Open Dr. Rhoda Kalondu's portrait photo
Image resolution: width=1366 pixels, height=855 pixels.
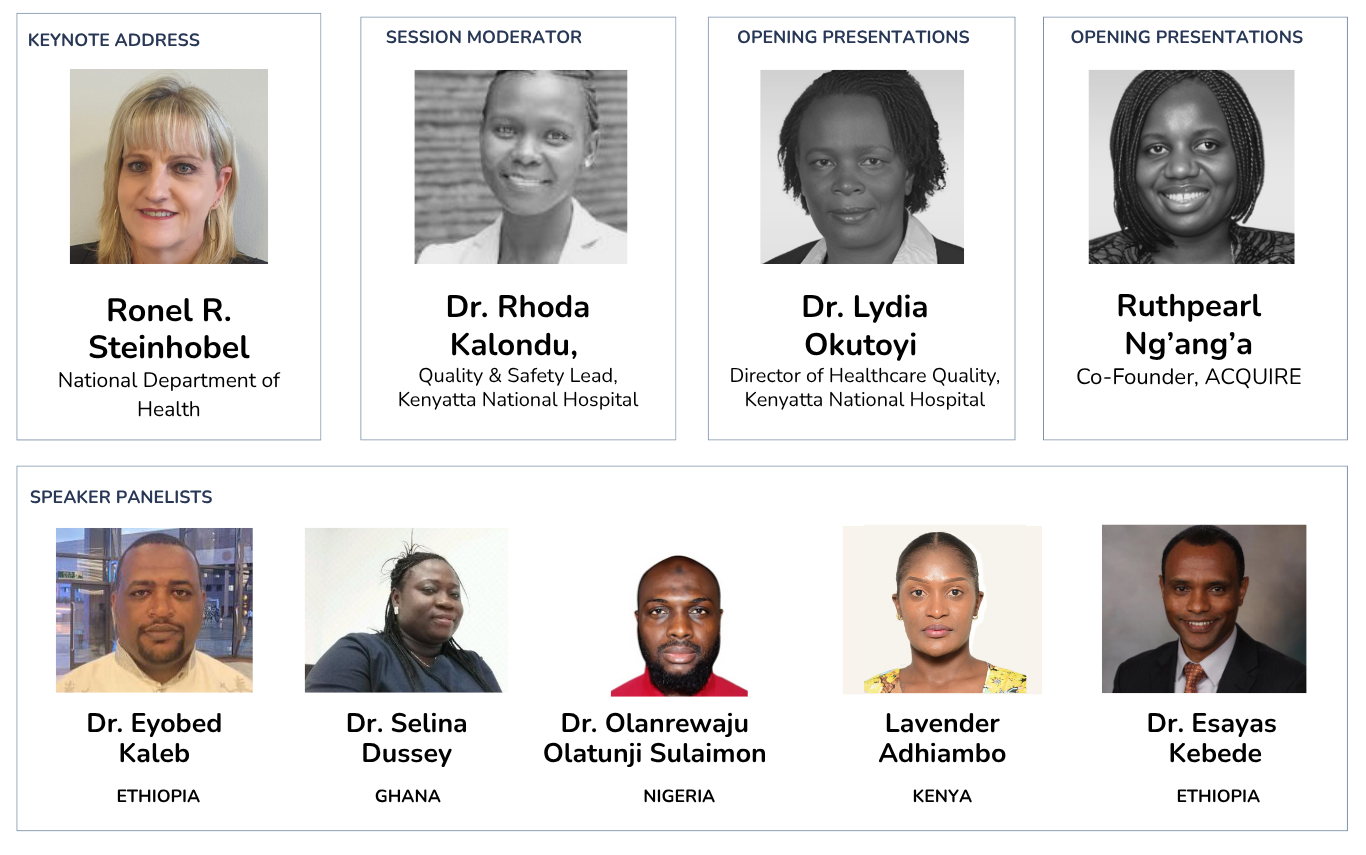pos(521,166)
